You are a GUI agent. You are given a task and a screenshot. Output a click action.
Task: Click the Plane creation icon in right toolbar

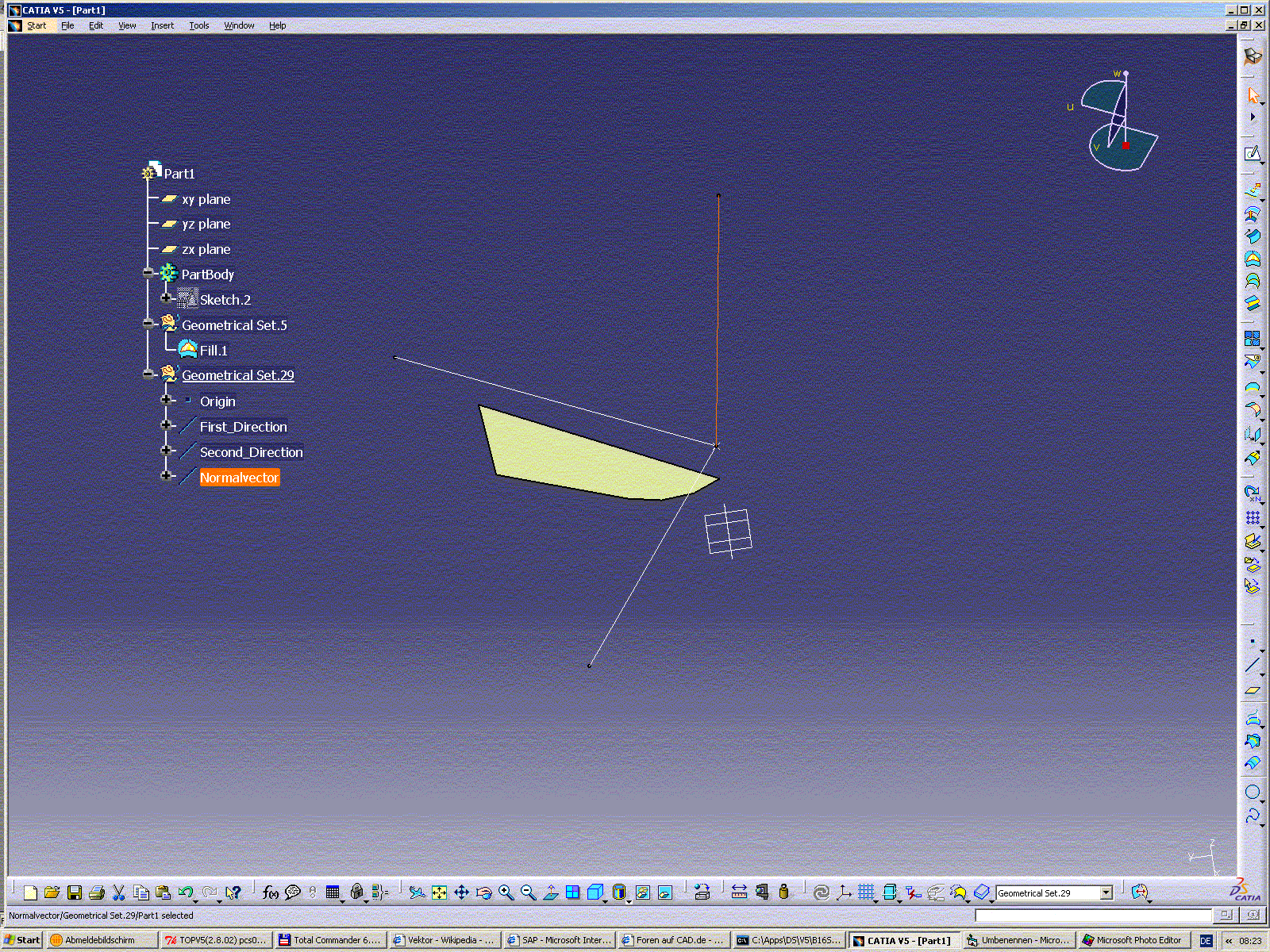(x=1253, y=689)
